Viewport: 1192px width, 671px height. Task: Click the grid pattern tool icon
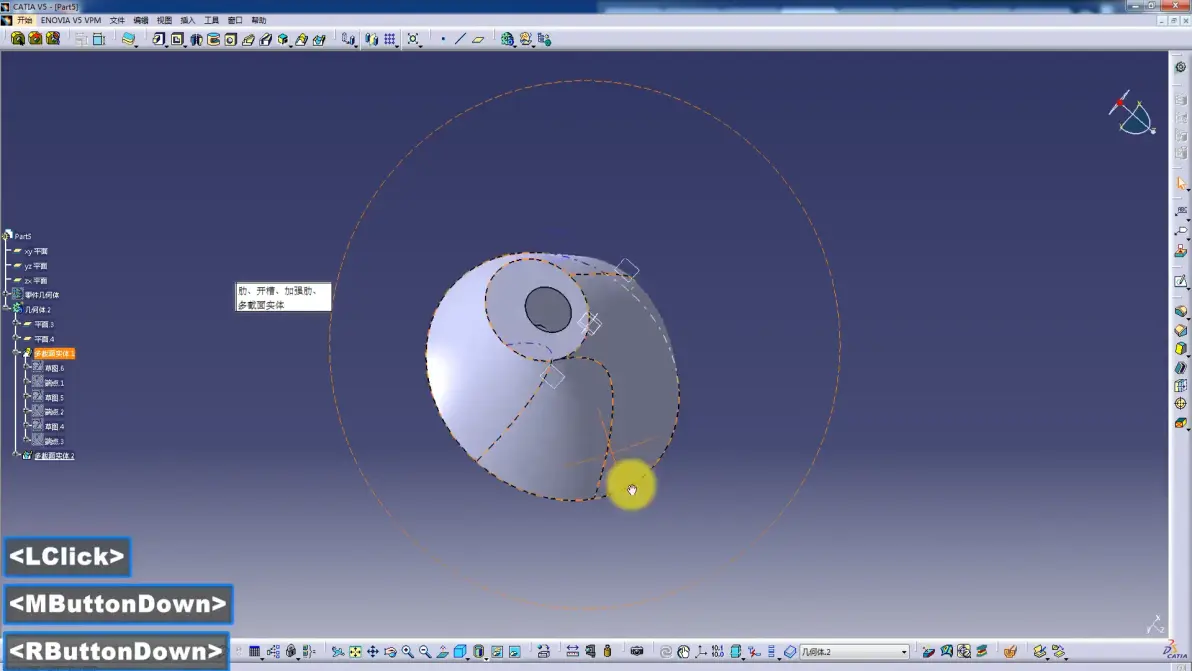[390, 39]
